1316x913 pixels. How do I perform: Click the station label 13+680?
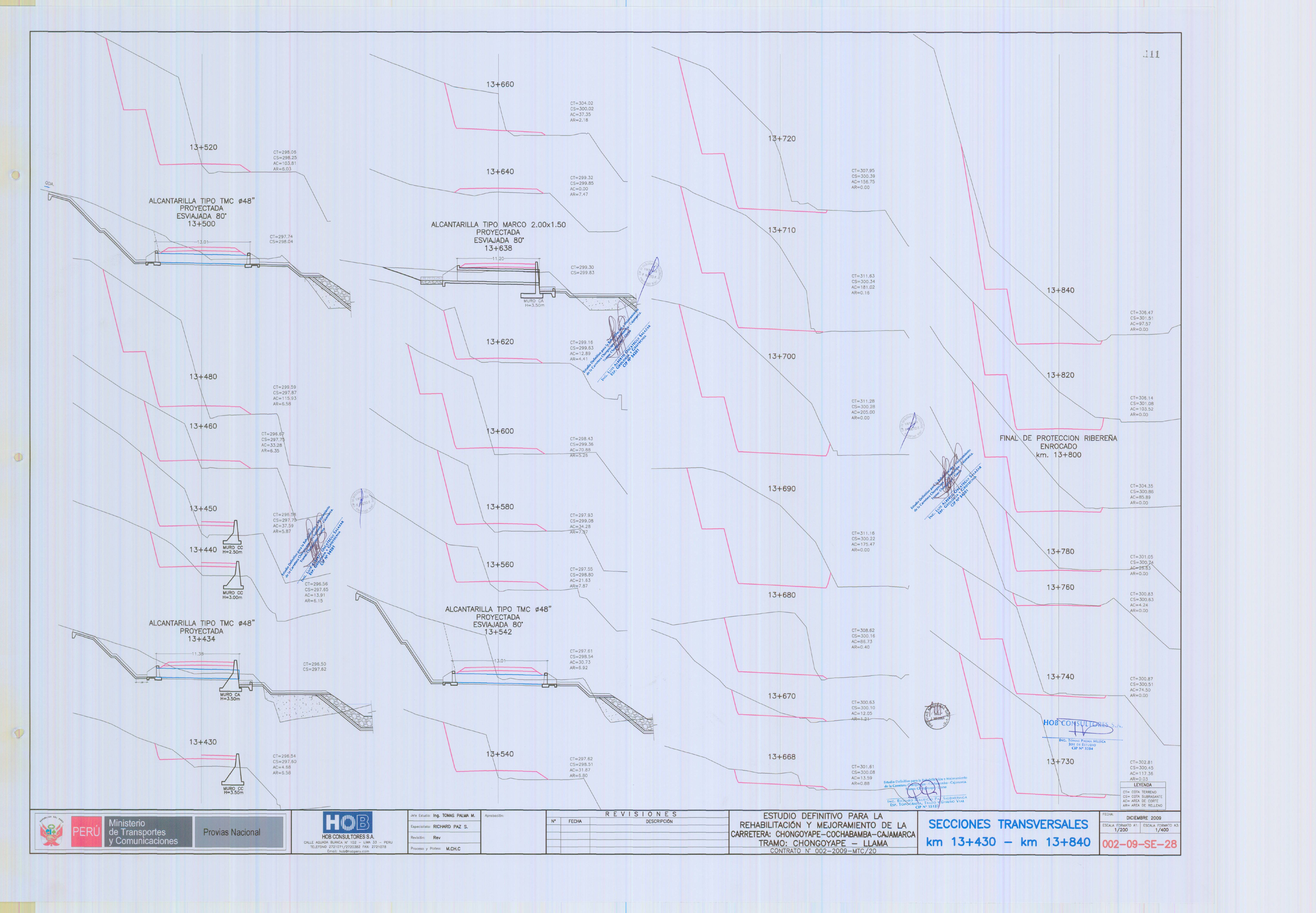point(782,595)
